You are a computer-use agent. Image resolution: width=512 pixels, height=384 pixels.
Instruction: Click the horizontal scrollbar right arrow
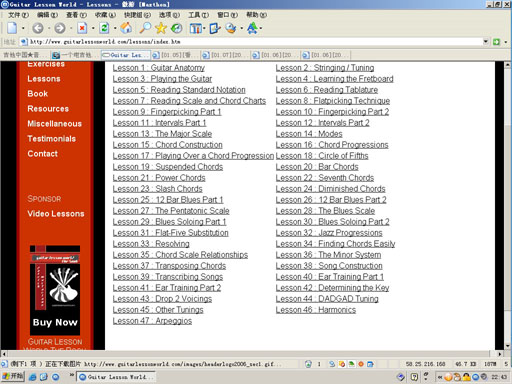(499, 354)
